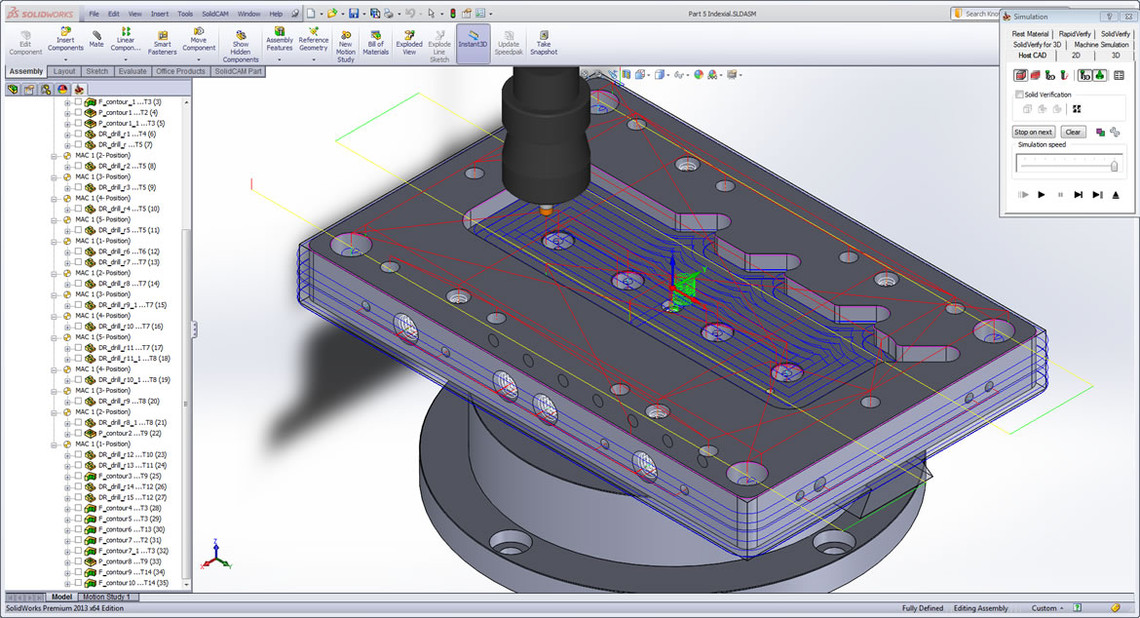Image resolution: width=1140 pixels, height=618 pixels.
Task: Click the green tool holder icon in Simulation
Action: (1099, 75)
